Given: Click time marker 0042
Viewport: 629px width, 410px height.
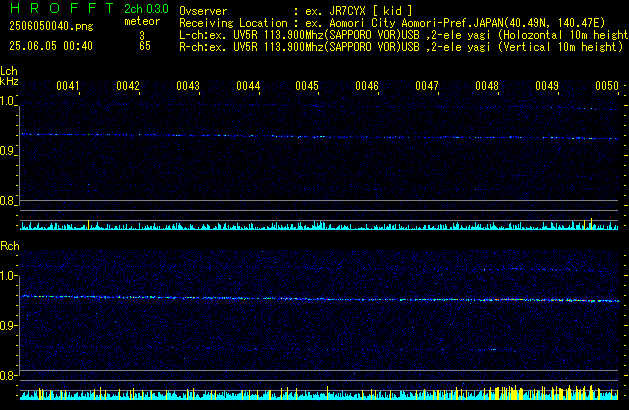Looking at the screenshot, I should [128, 86].
